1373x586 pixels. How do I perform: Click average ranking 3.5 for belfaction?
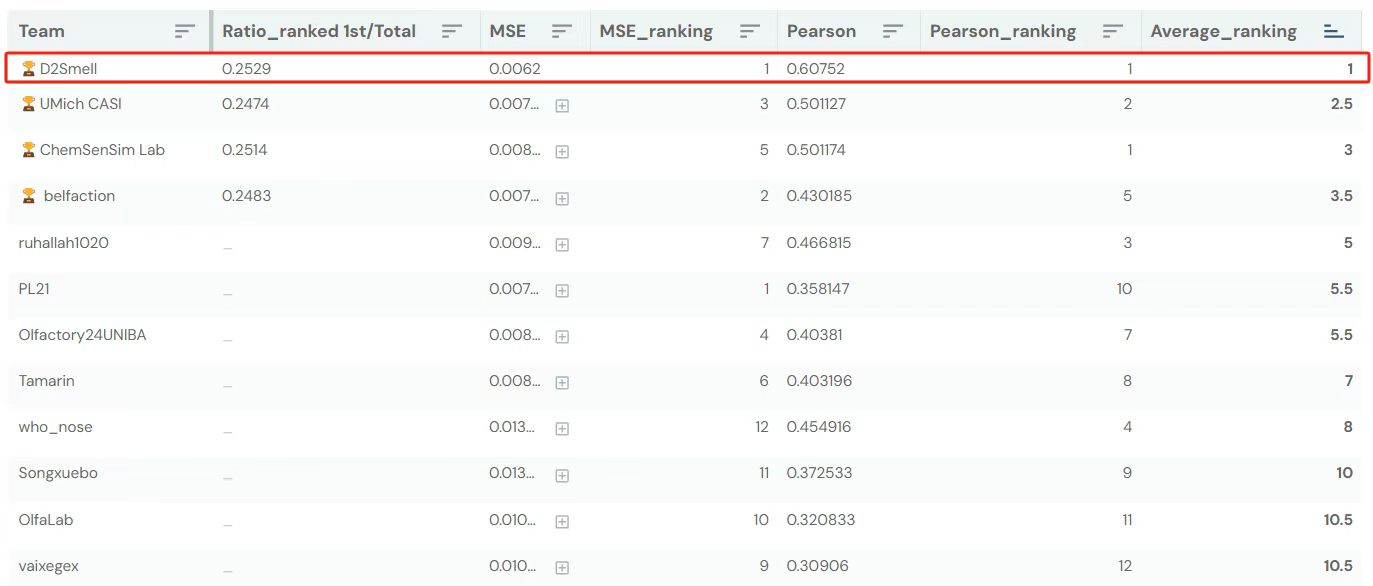click(1341, 196)
